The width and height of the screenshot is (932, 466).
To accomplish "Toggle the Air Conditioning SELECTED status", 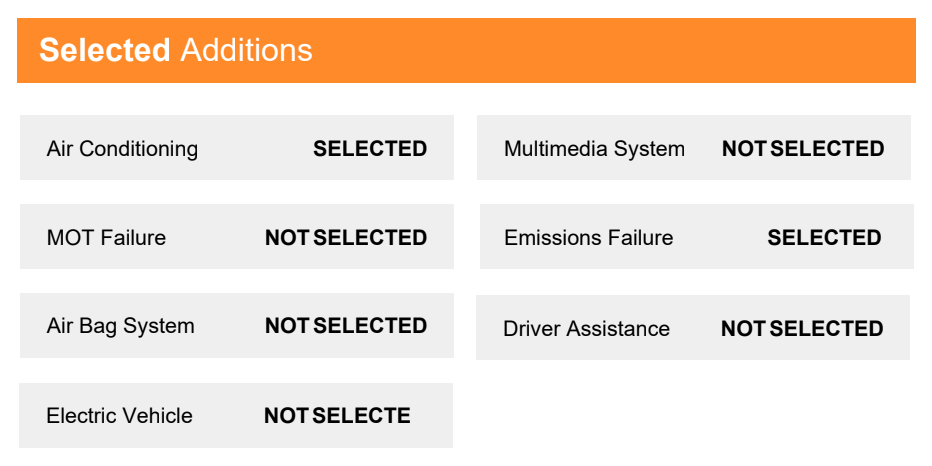I will [x=370, y=149].
